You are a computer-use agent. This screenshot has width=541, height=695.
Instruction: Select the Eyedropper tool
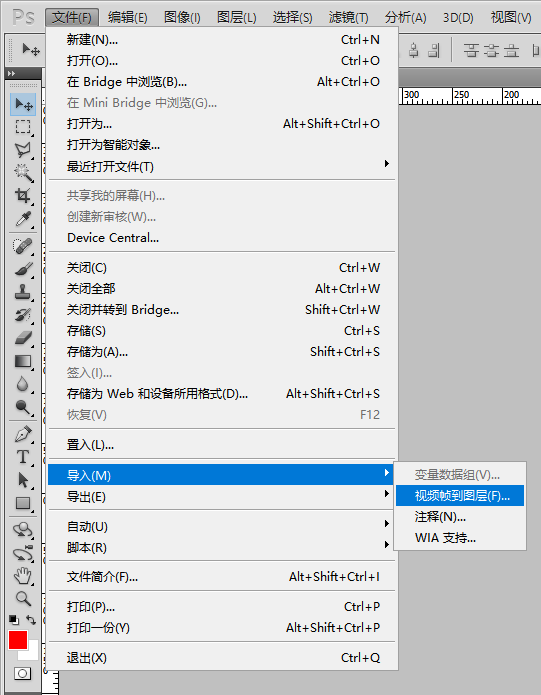(x=23, y=219)
